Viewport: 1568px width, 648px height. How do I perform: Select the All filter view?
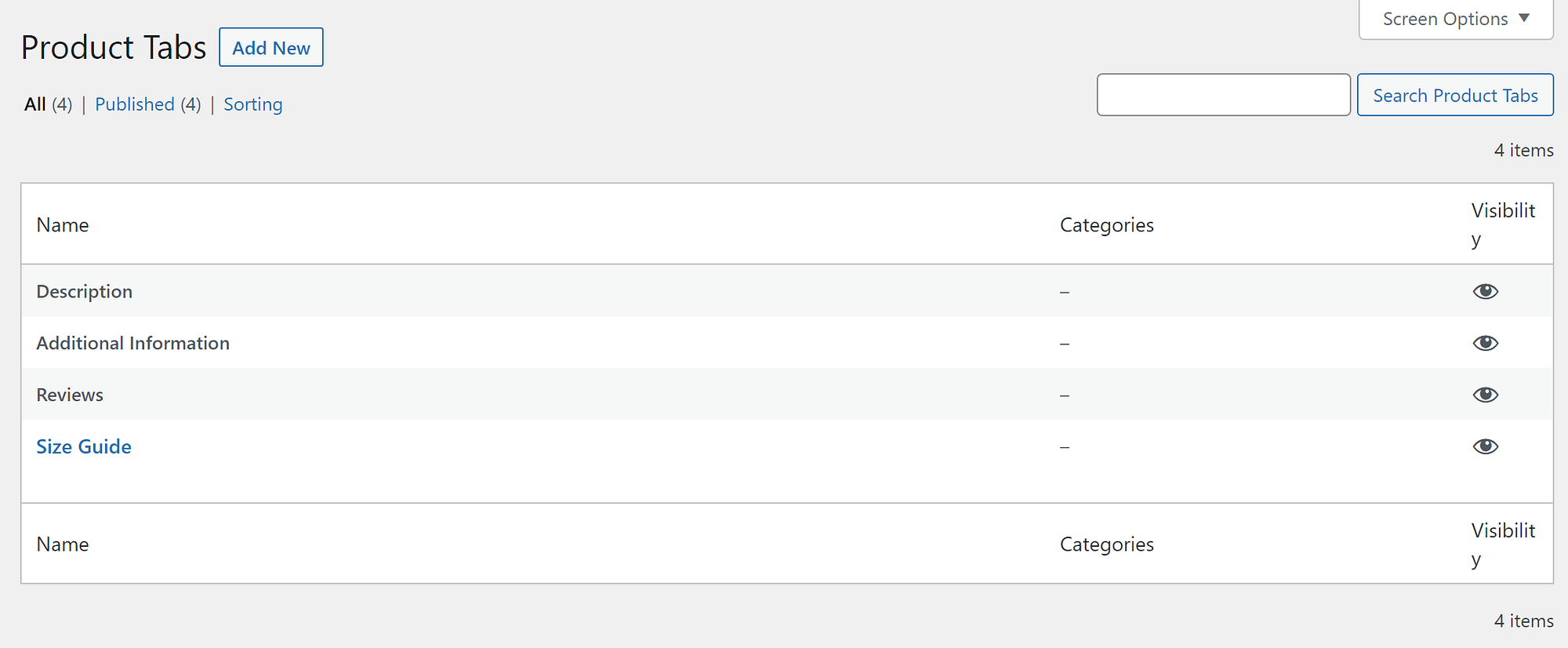[34, 104]
